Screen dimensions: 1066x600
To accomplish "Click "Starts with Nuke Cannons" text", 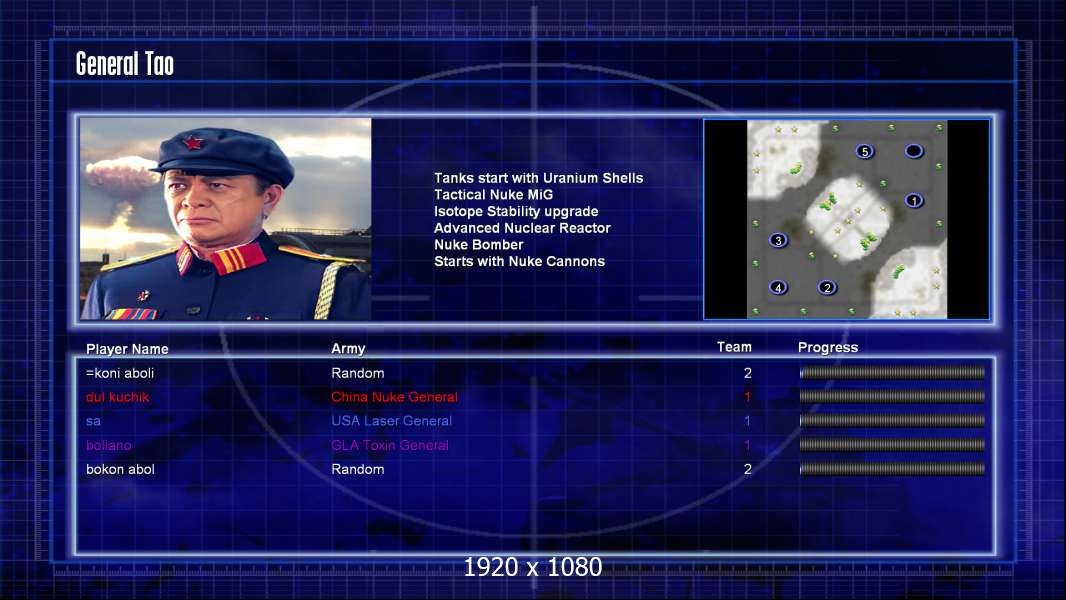I will [x=519, y=262].
